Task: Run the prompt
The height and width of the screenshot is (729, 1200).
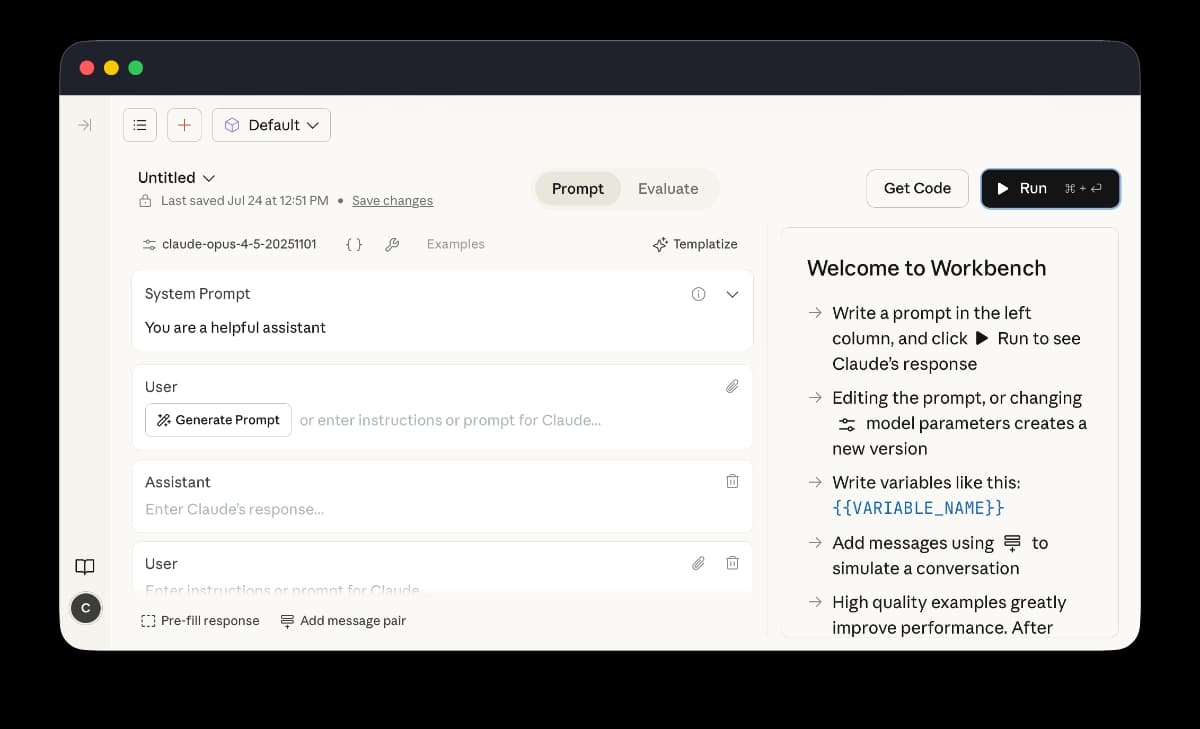Action: 1050,188
